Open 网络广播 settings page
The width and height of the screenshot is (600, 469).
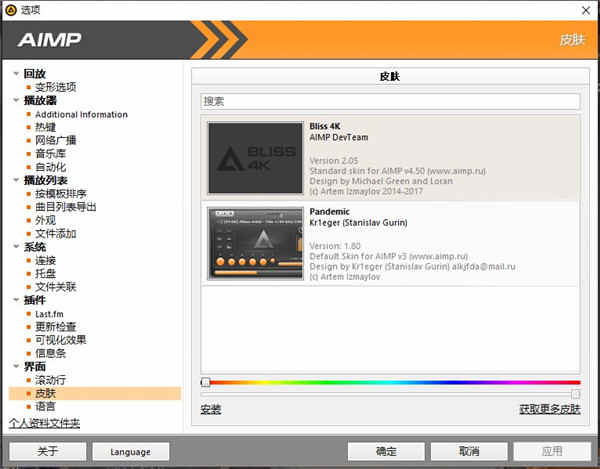(55, 140)
